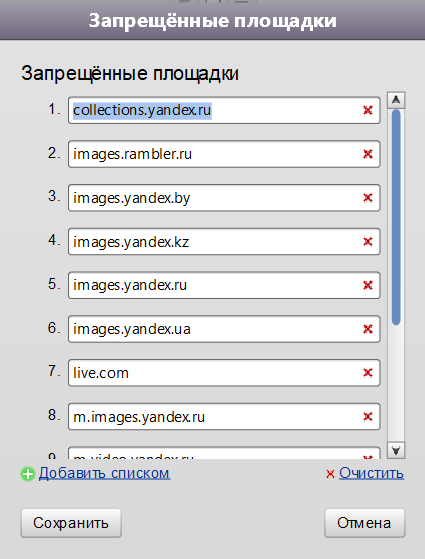The image size is (425, 559).
Task: Cancel the dialog with Отмена button
Action: tap(364, 523)
